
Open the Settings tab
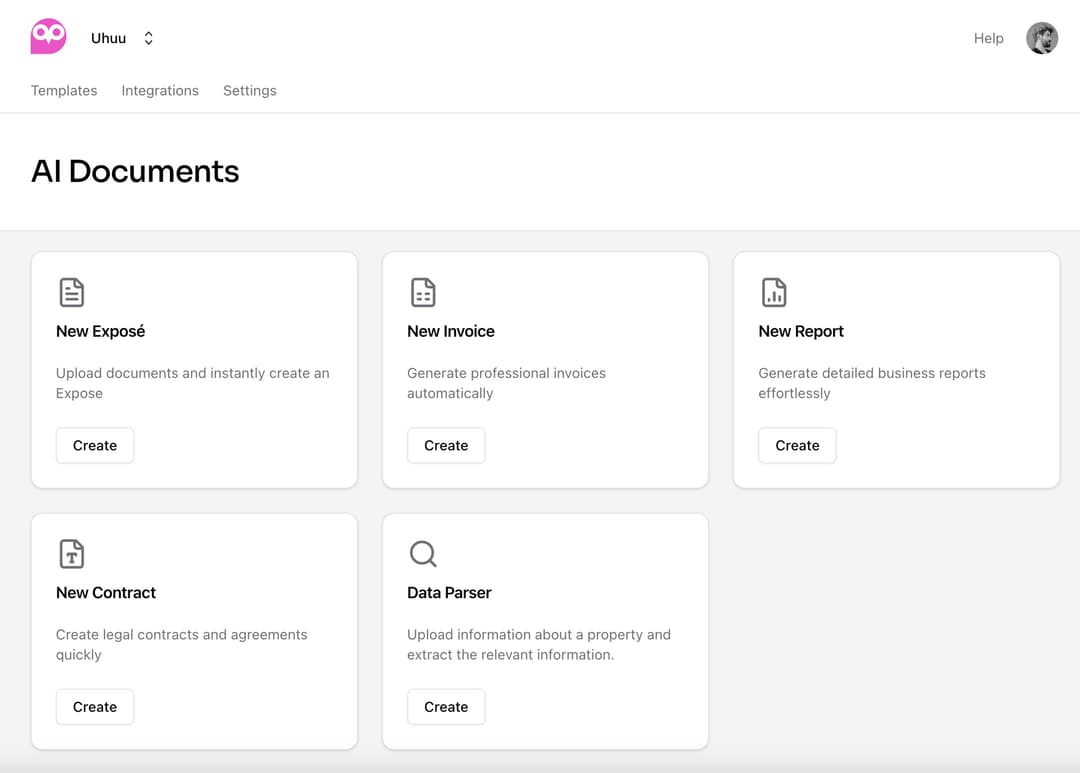point(250,90)
